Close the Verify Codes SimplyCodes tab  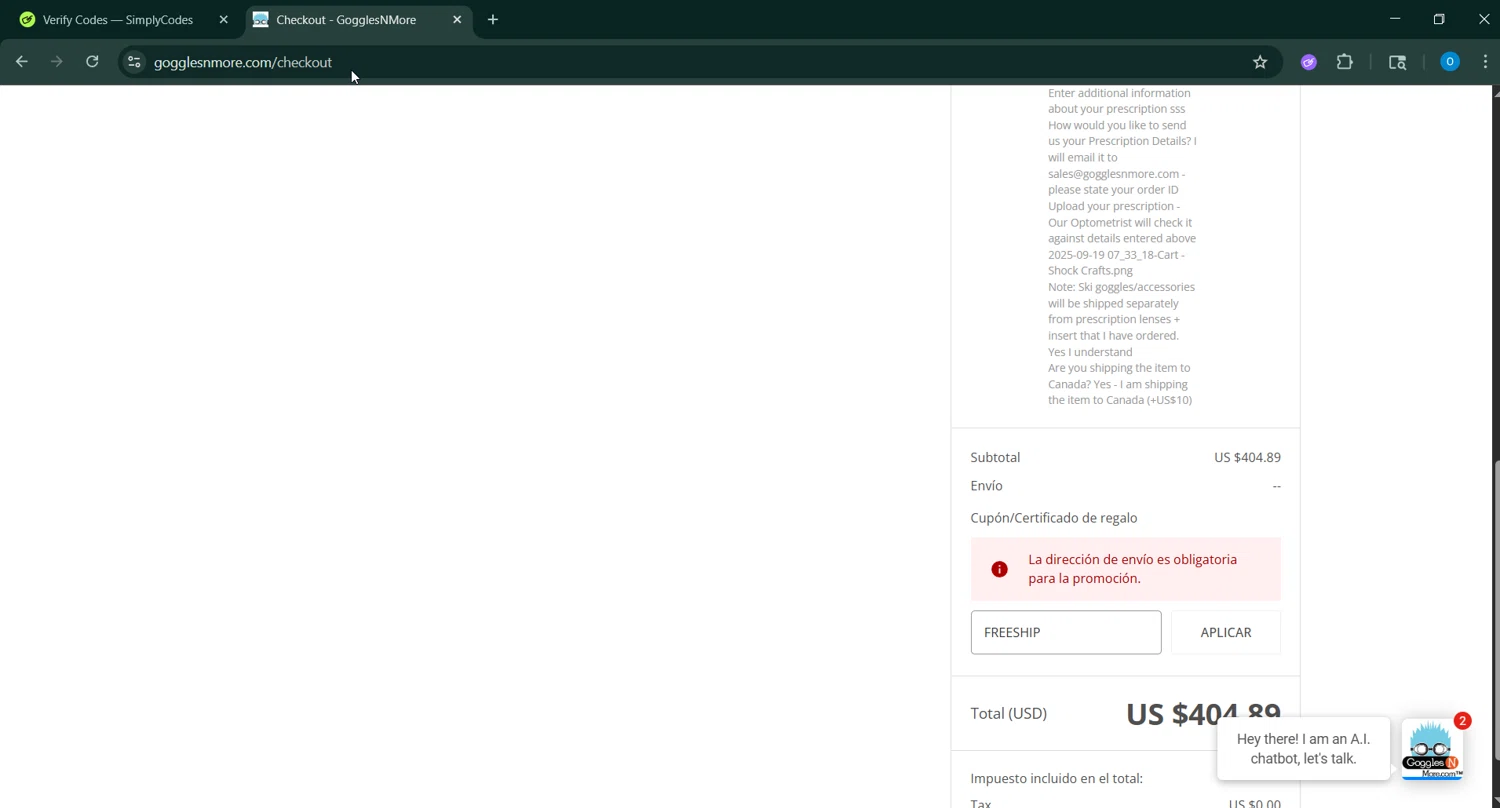point(224,20)
